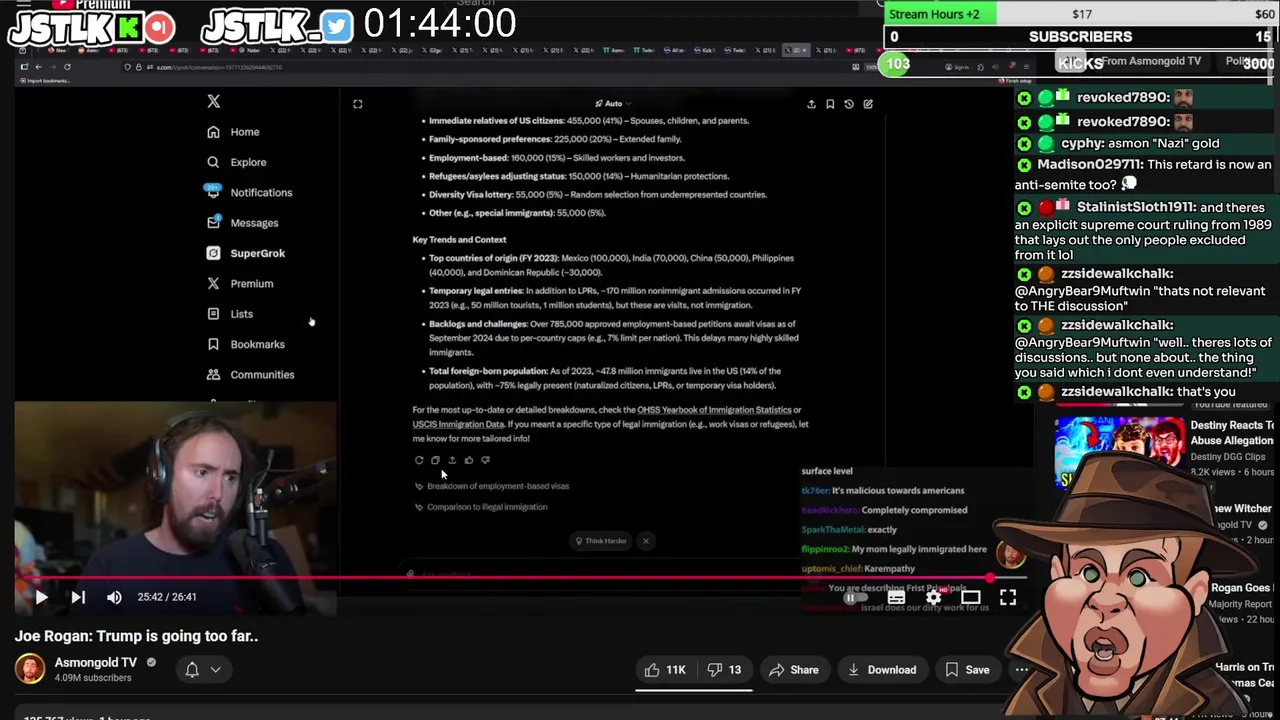Dislike the video
Viewport: 1280px width, 720px height.
tap(725, 670)
